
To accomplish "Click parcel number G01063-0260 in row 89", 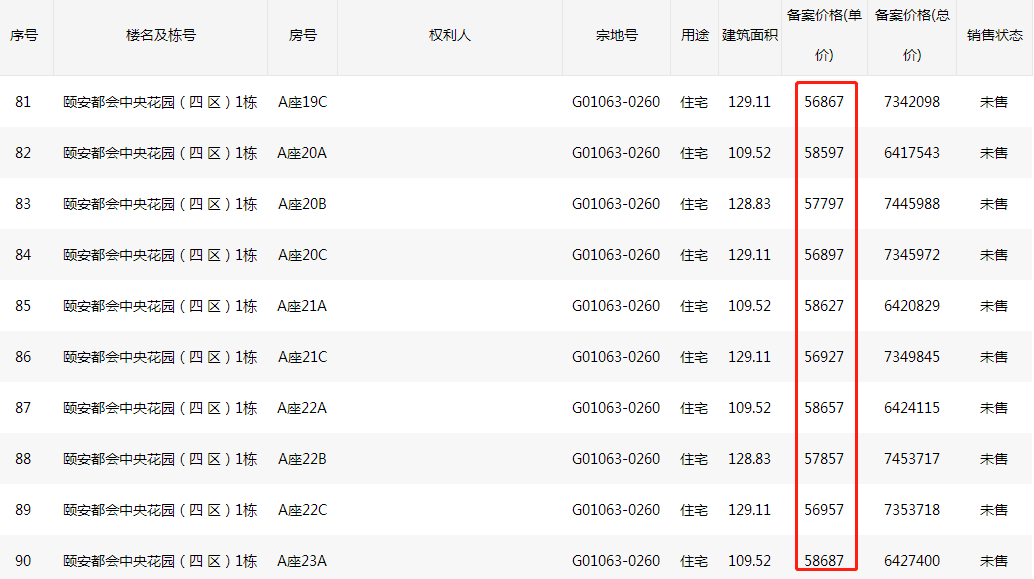I will click(x=616, y=510).
